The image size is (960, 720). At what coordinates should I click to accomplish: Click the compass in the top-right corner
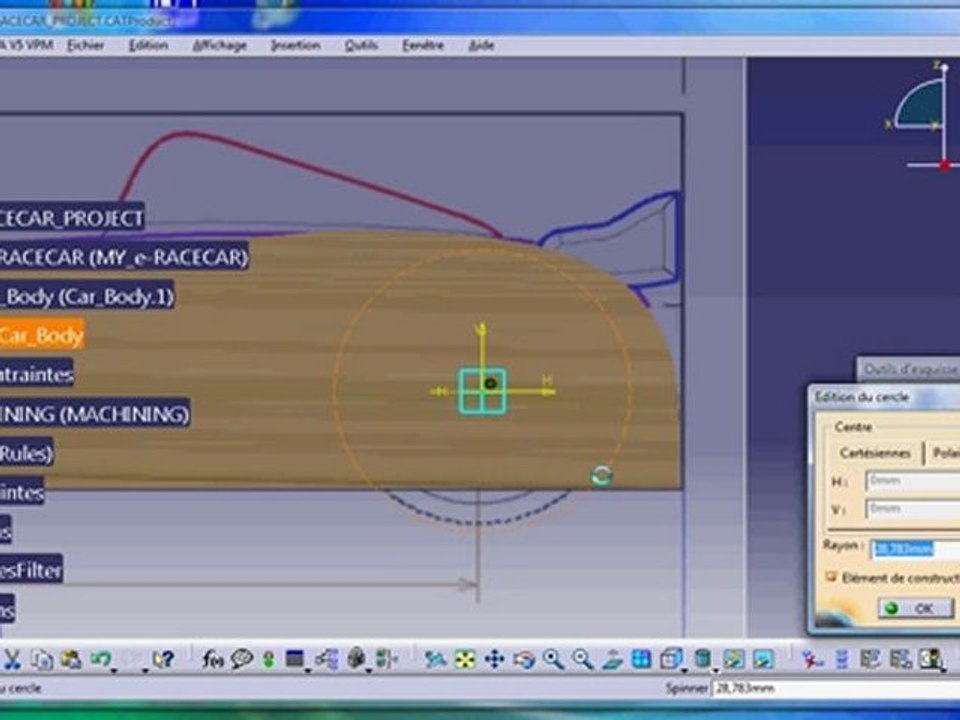tap(923, 116)
